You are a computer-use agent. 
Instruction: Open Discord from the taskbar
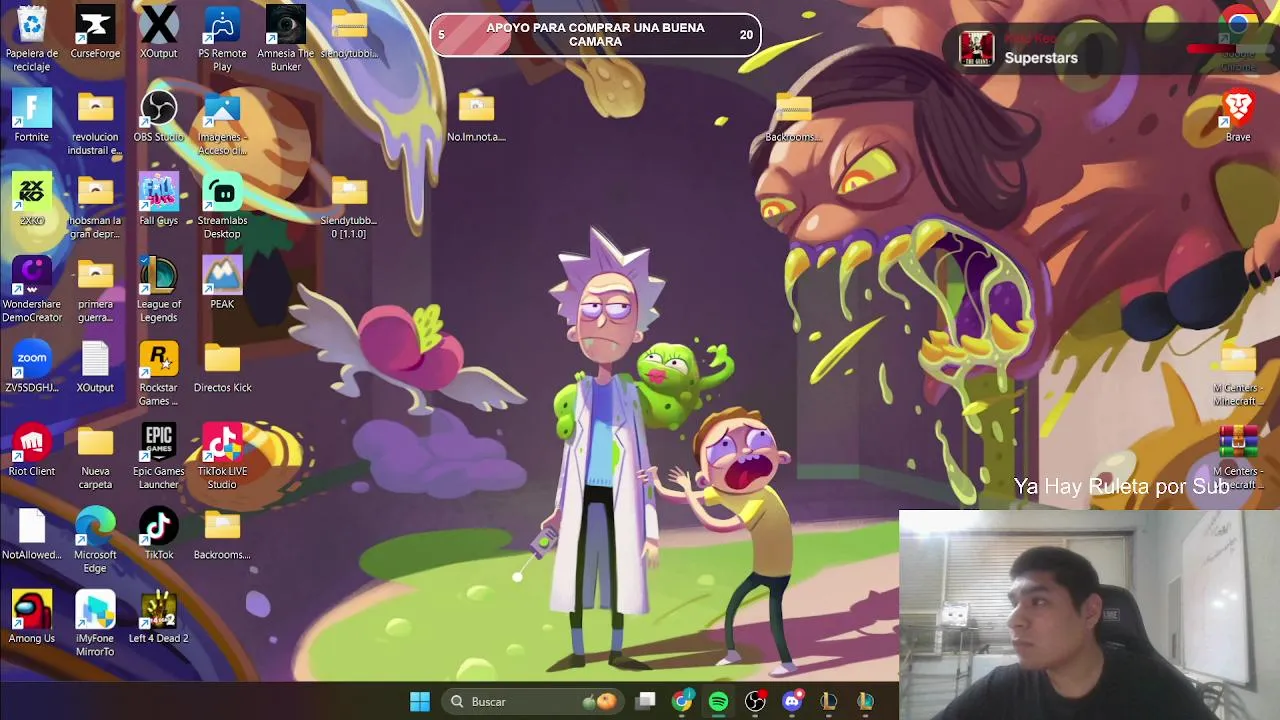(x=792, y=702)
